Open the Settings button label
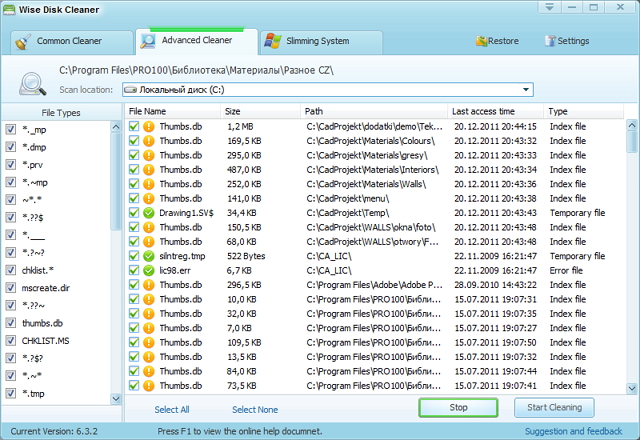Image resolution: width=640 pixels, height=440 pixels. click(573, 41)
